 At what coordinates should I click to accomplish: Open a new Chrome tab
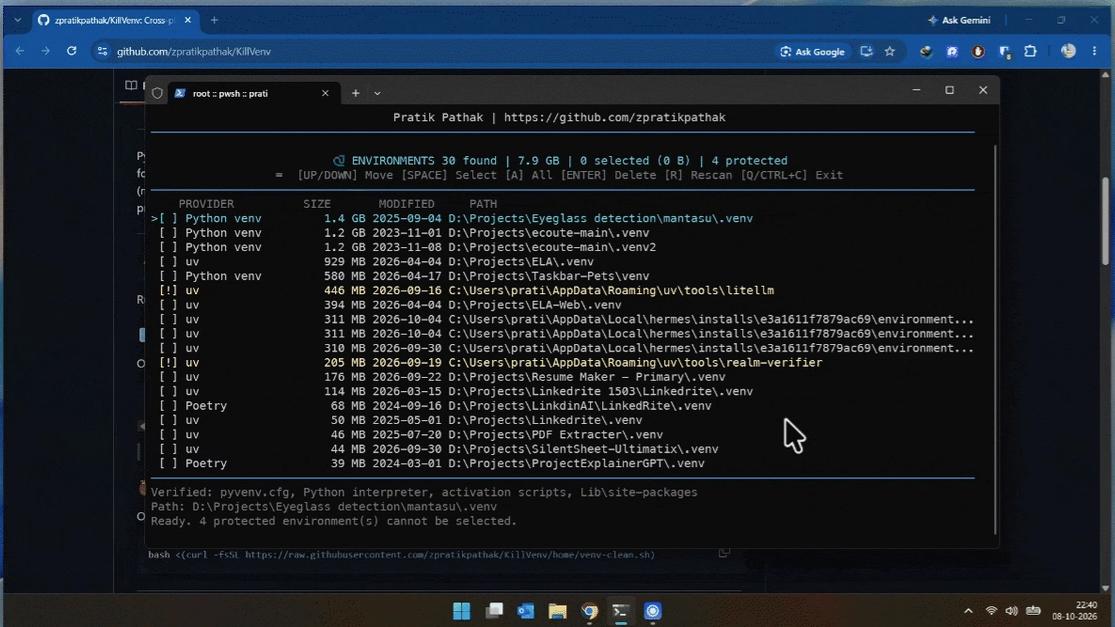pos(214,20)
